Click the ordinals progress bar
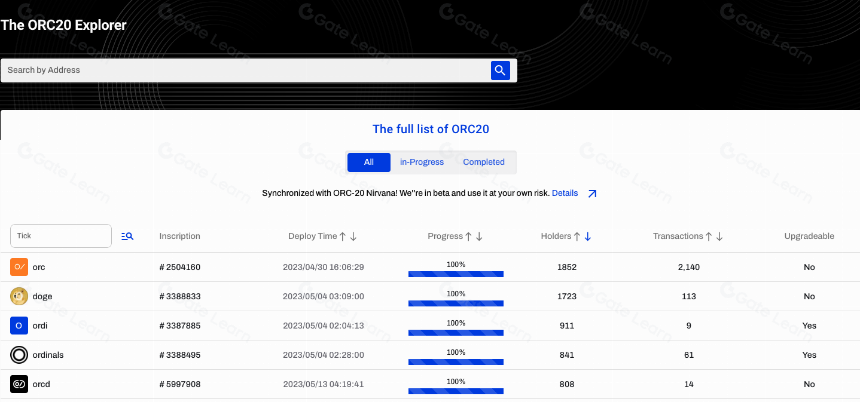 pos(456,361)
